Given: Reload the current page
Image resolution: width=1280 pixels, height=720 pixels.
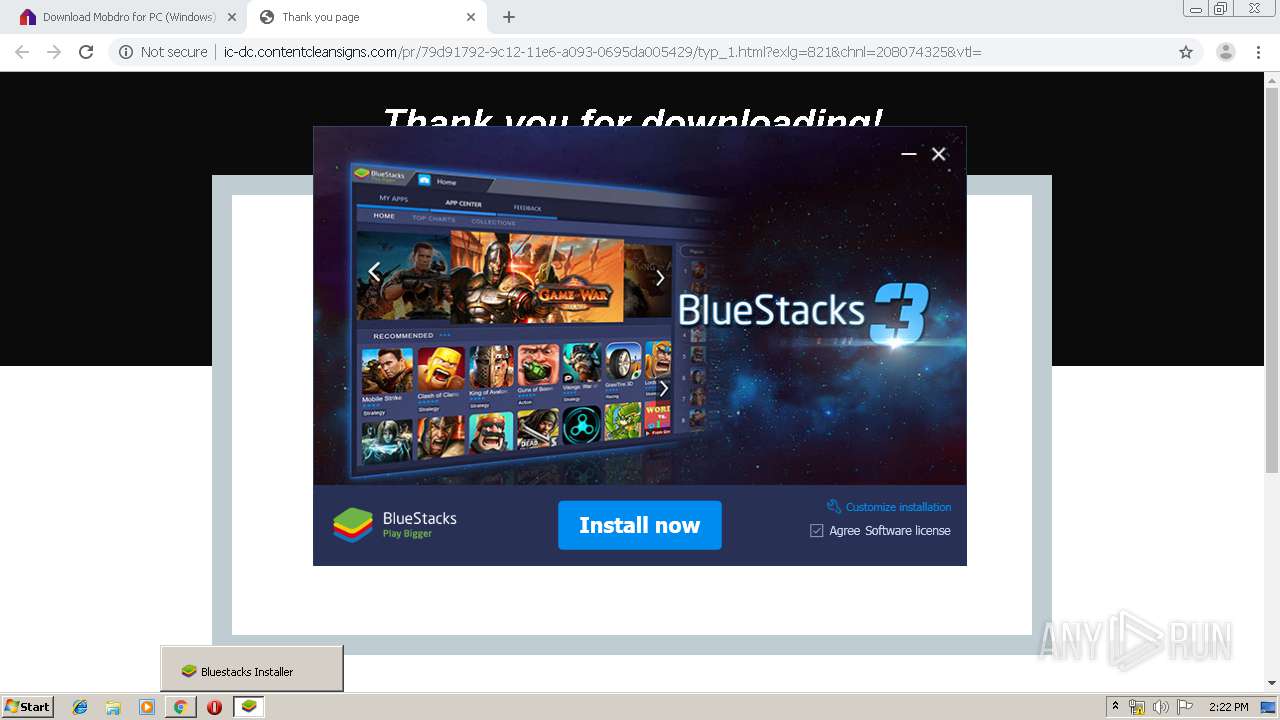Looking at the screenshot, I should tap(86, 52).
